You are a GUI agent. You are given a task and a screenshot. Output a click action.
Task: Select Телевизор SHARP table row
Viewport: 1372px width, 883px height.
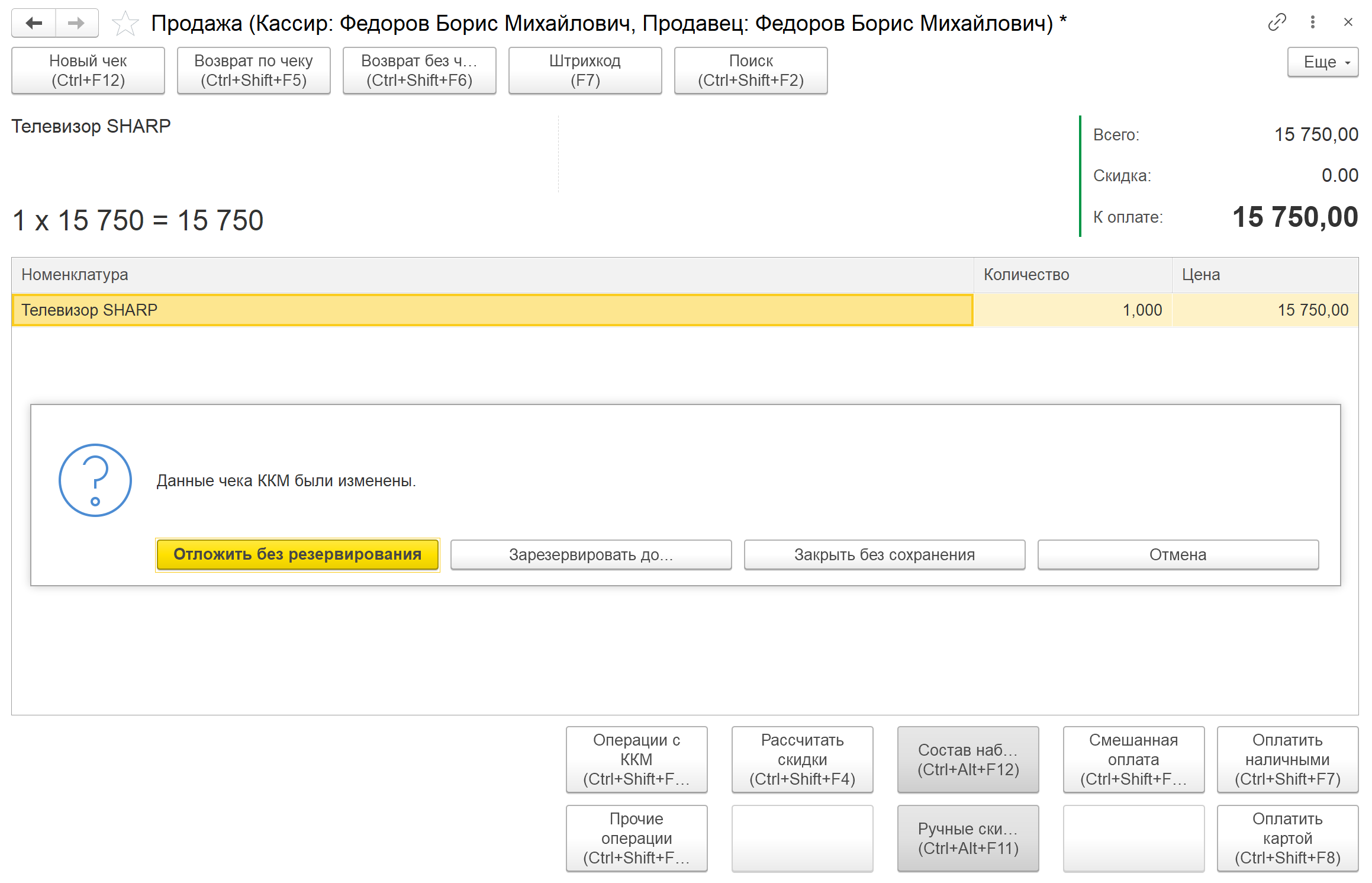491,310
